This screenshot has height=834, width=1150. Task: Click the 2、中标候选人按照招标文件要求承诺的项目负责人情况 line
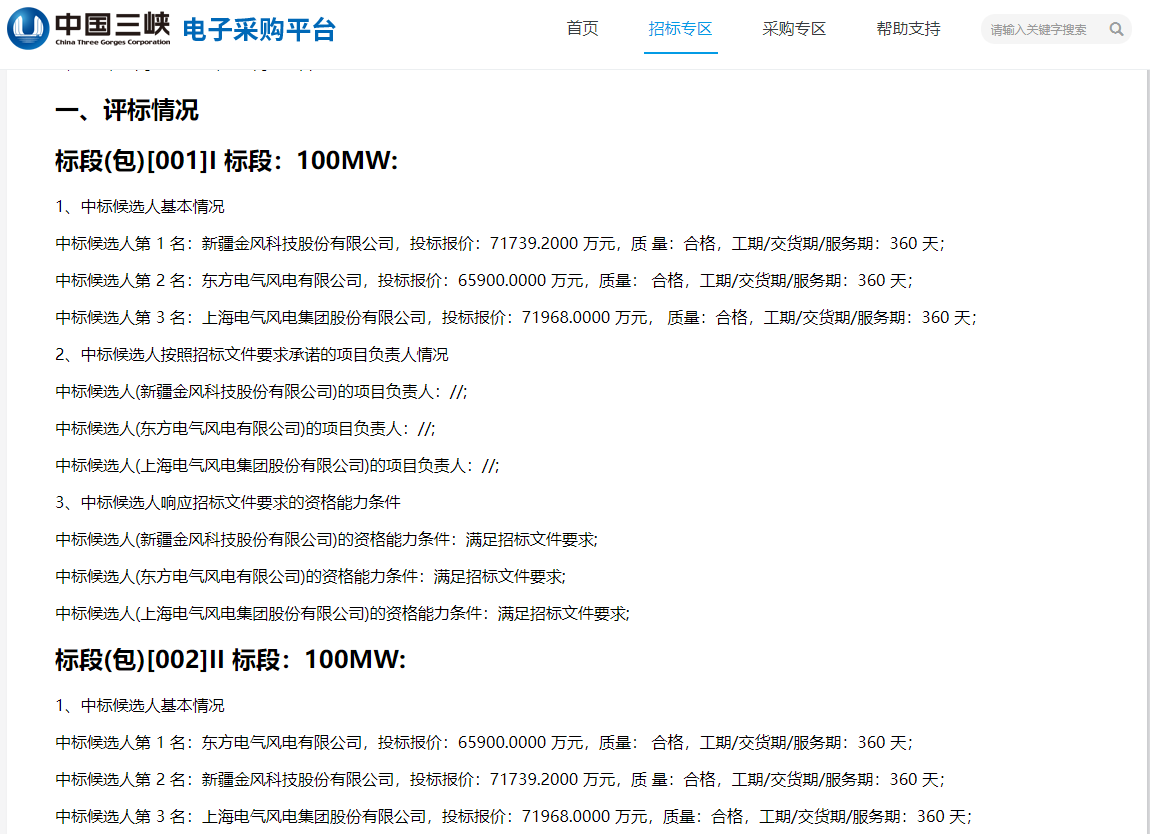pos(252,354)
